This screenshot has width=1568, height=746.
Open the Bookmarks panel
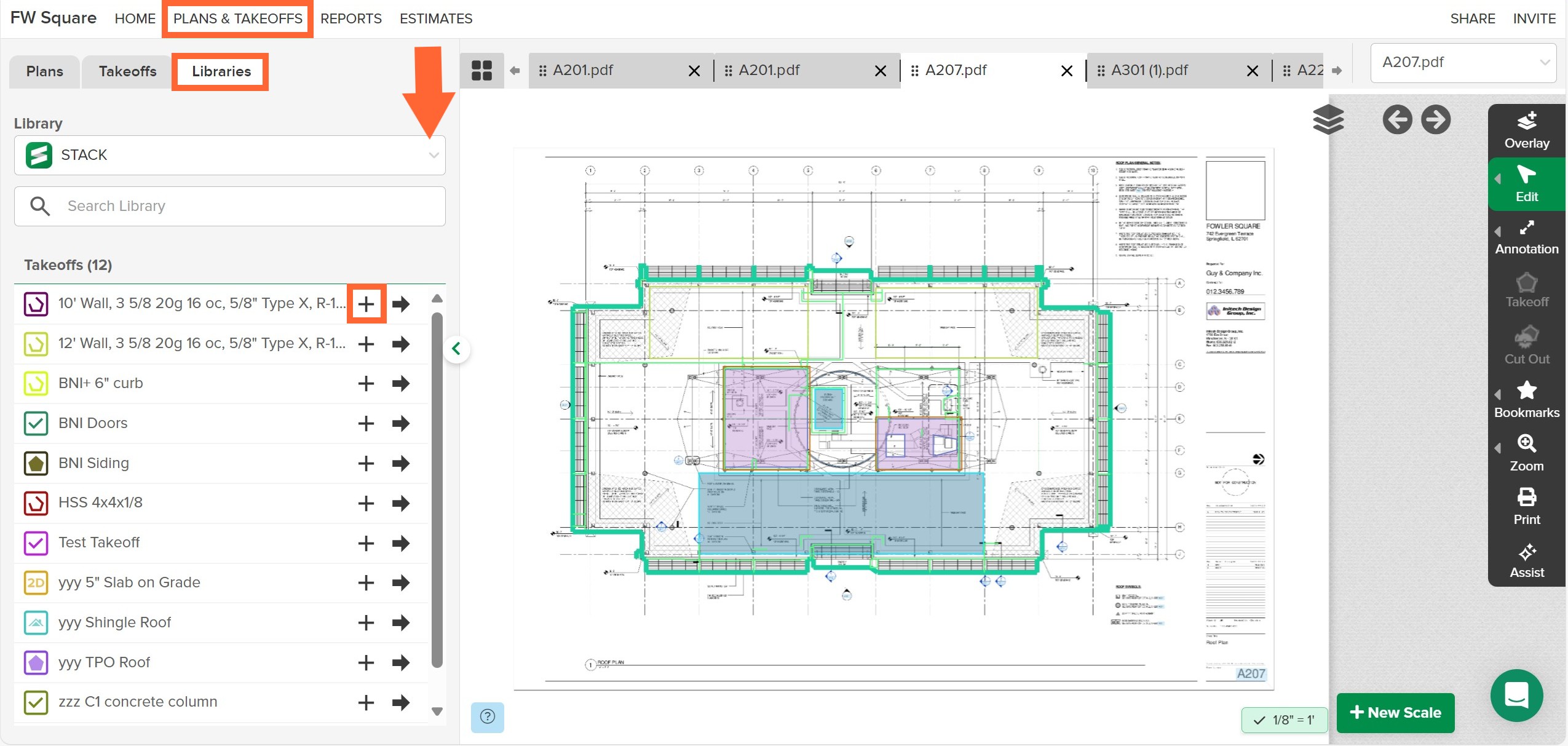(x=1526, y=400)
